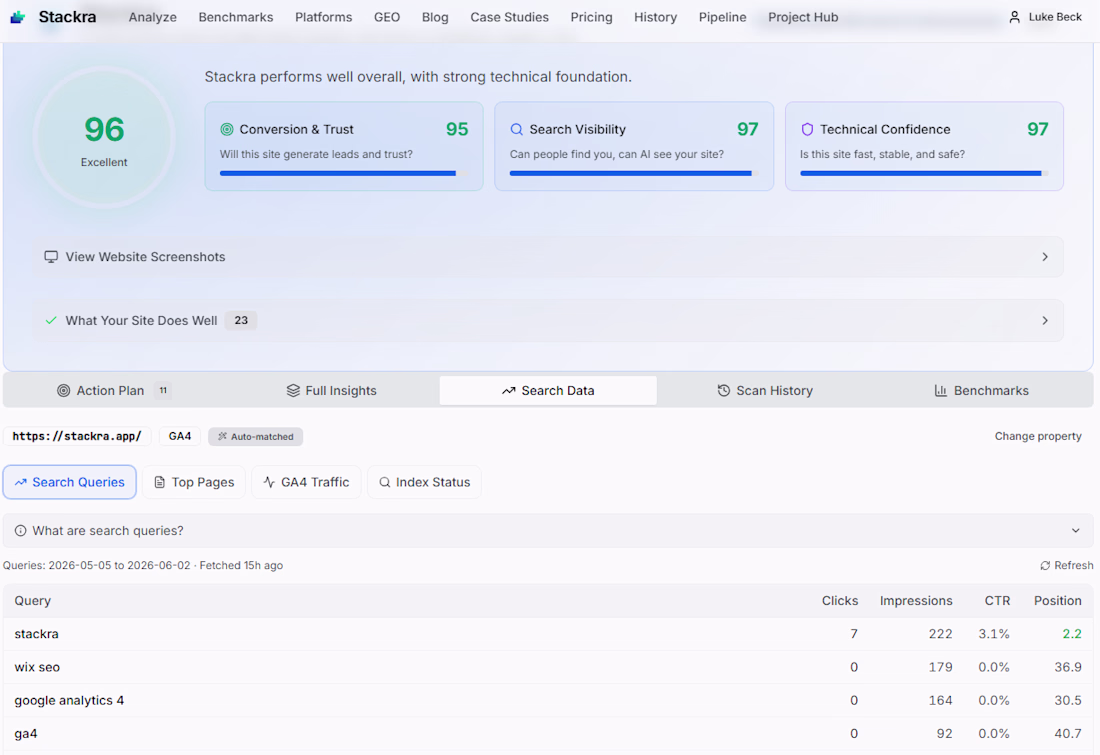Go to the Pricing page
The image size is (1100, 755).
pyautogui.click(x=591, y=17)
